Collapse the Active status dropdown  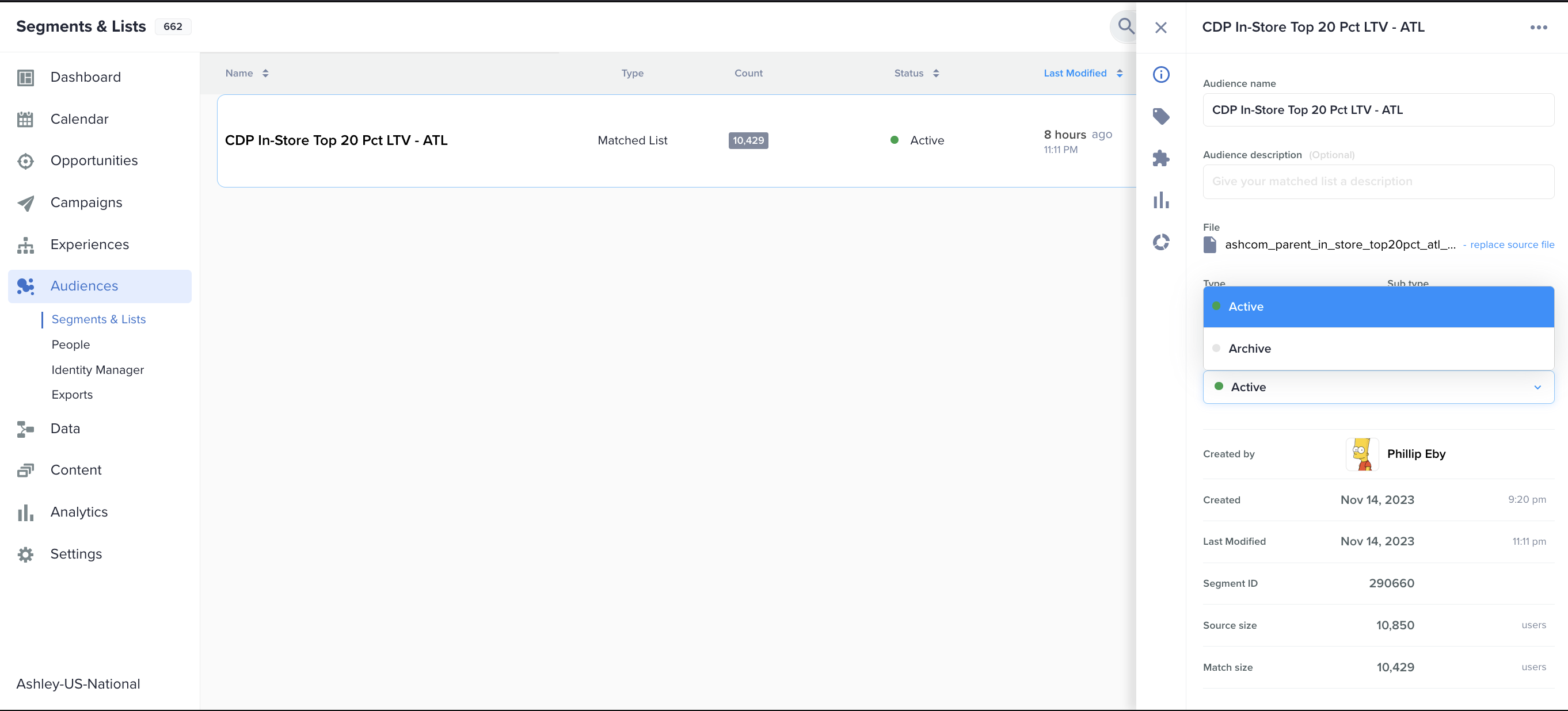tap(1537, 388)
